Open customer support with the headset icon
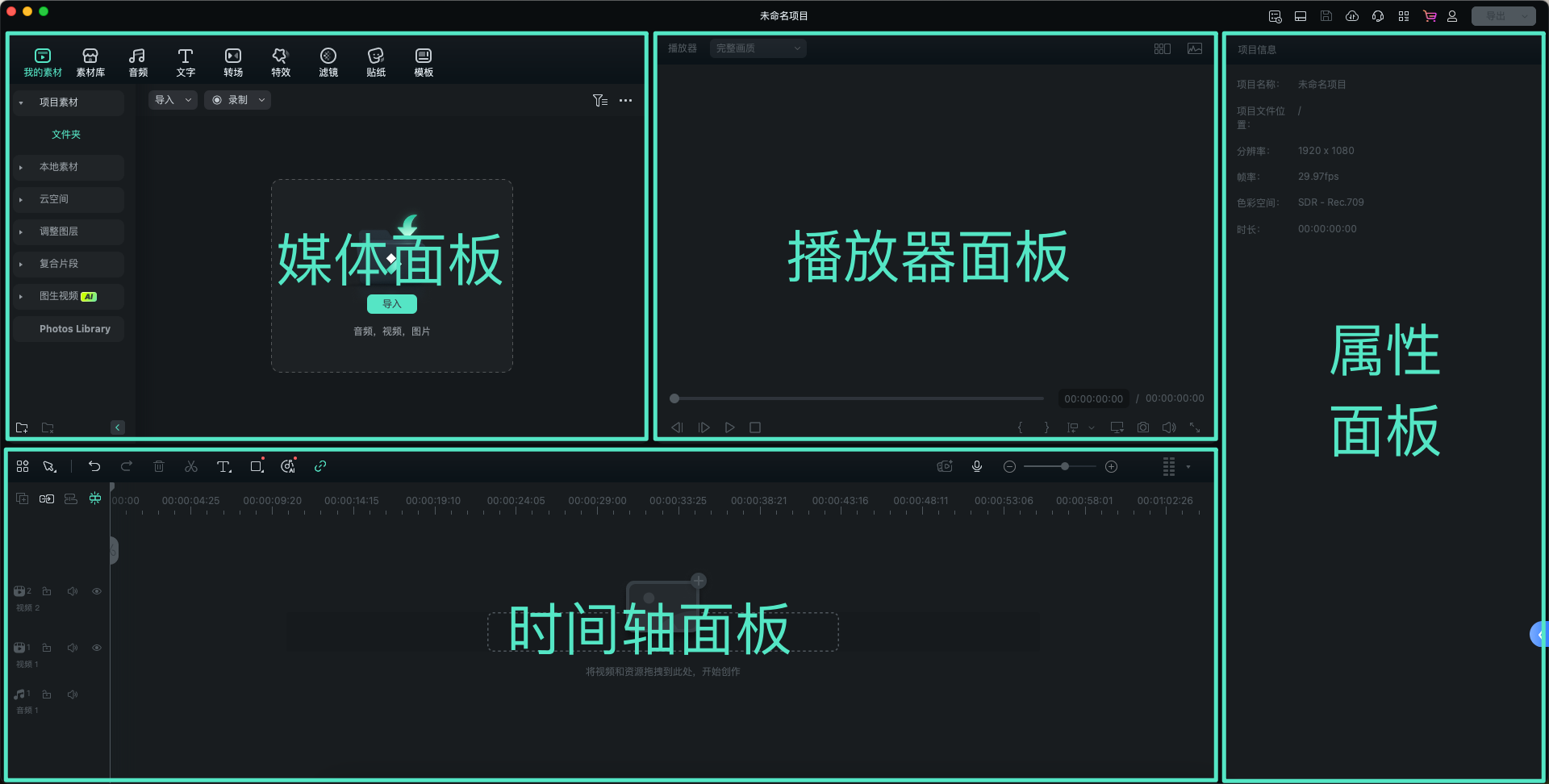Screen dimensions: 1549x784 pyautogui.click(x=1378, y=15)
